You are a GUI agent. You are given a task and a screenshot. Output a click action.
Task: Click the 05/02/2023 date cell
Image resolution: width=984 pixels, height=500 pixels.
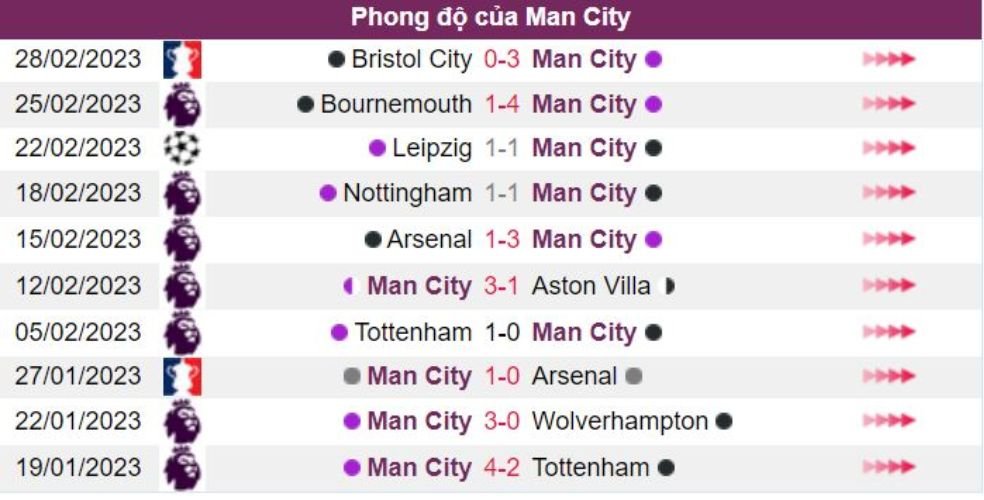(79, 332)
